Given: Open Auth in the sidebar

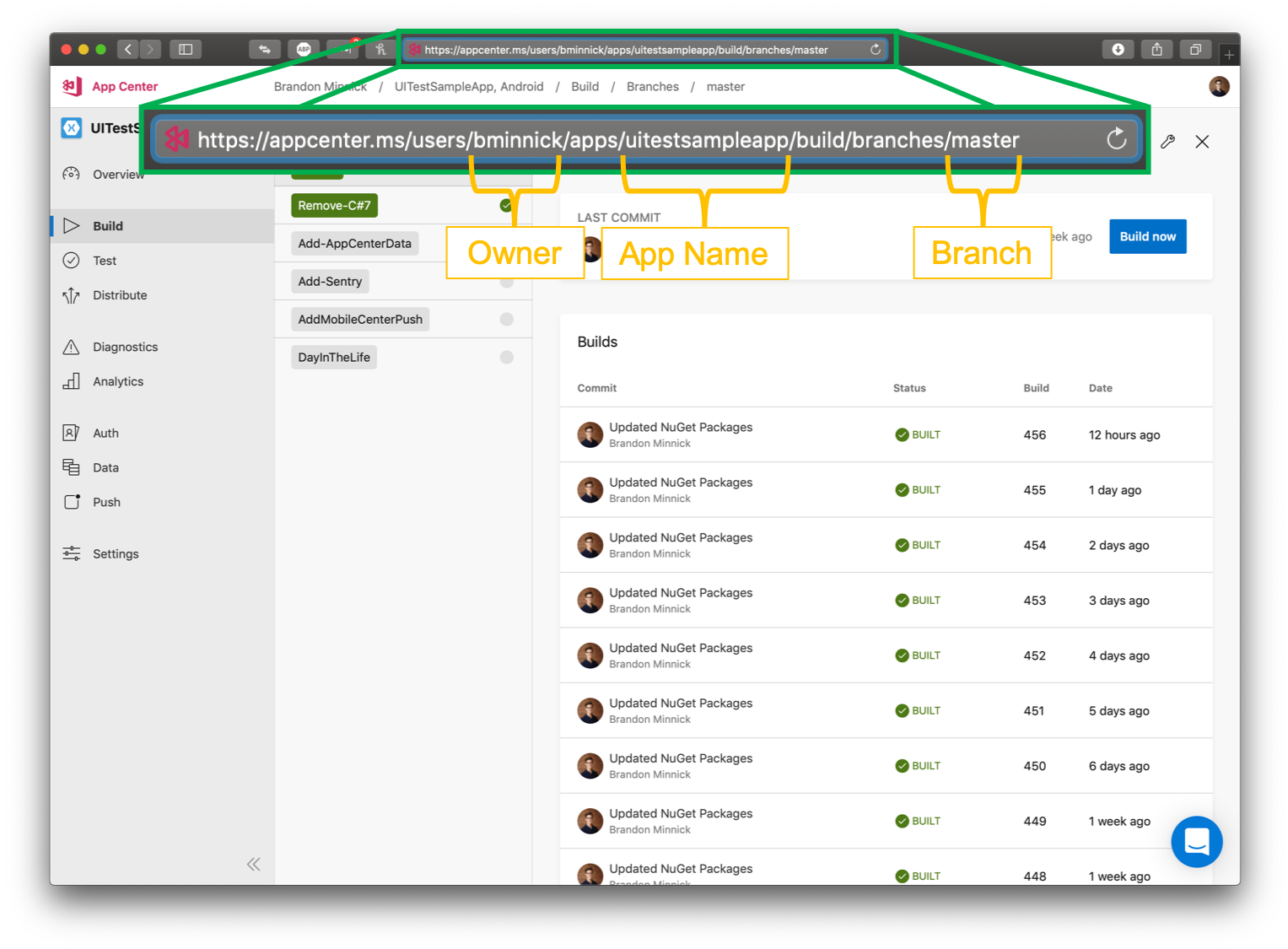Looking at the screenshot, I should coord(162,433).
